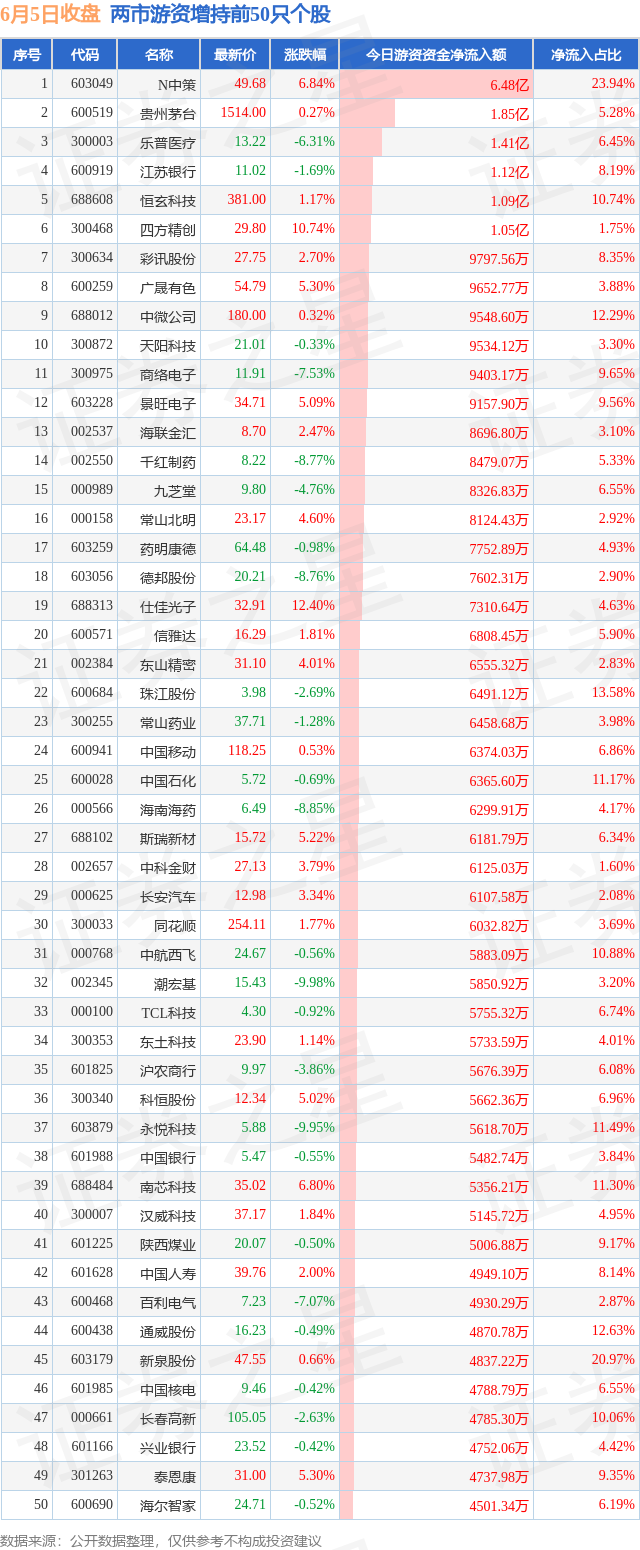Screen dimensions: 640x1550
Task: Click net inflow 9797.56万
Action: coord(498,259)
